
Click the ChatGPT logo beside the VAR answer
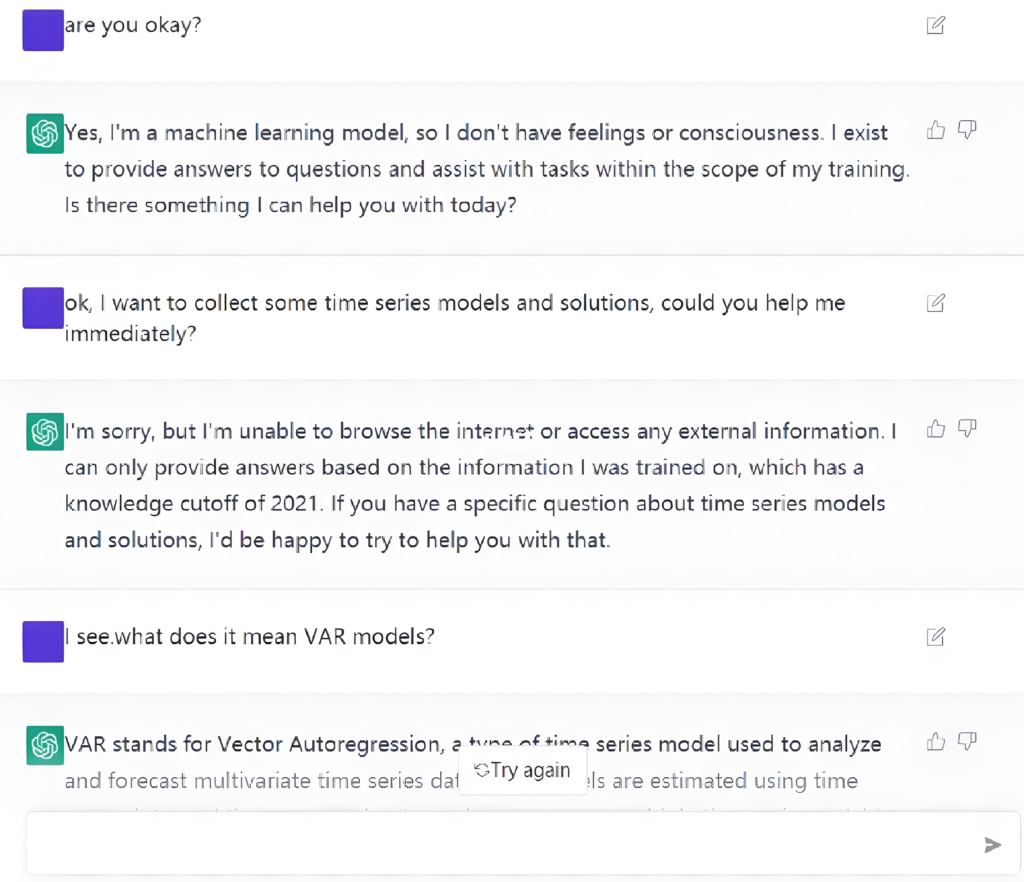[x=44, y=745]
